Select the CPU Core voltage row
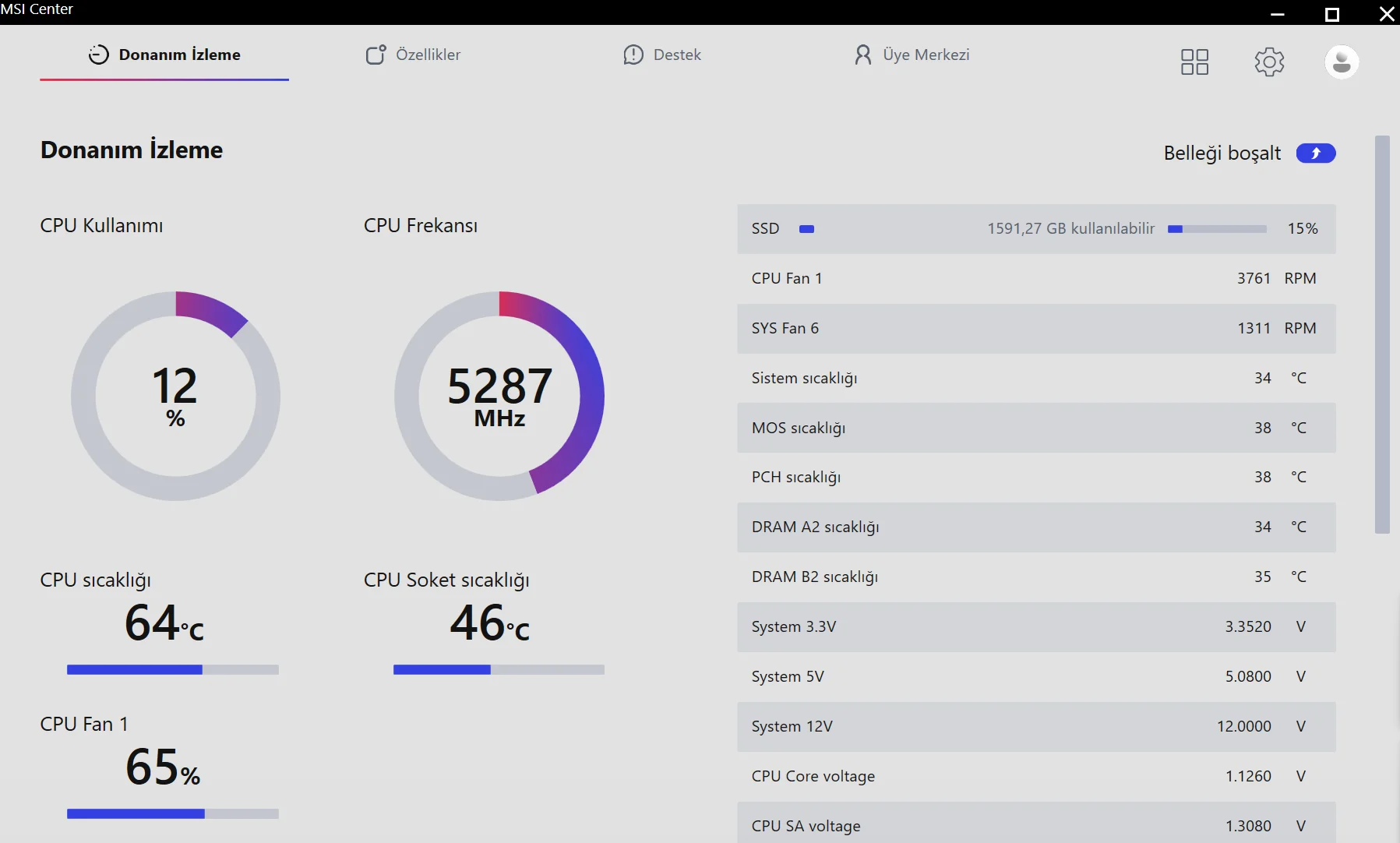Viewport: 1400px width, 843px height. [1036, 776]
